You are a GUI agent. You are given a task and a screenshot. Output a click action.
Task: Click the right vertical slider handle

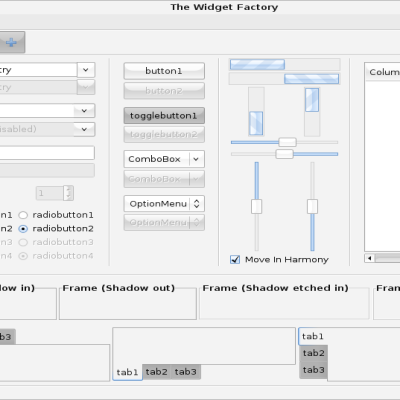[x=312, y=206]
